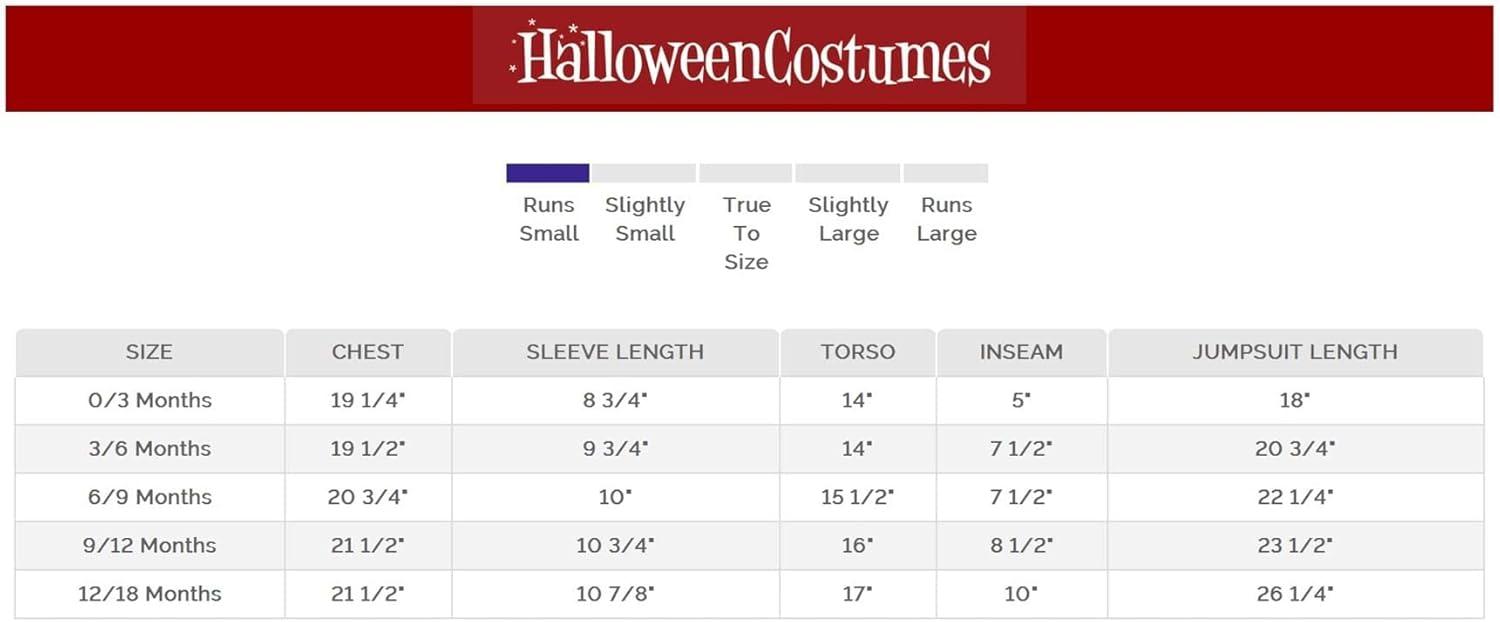Click the 26 1/4" jumpsuit length cell
This screenshot has width=1500, height=622.
[x=1295, y=593]
